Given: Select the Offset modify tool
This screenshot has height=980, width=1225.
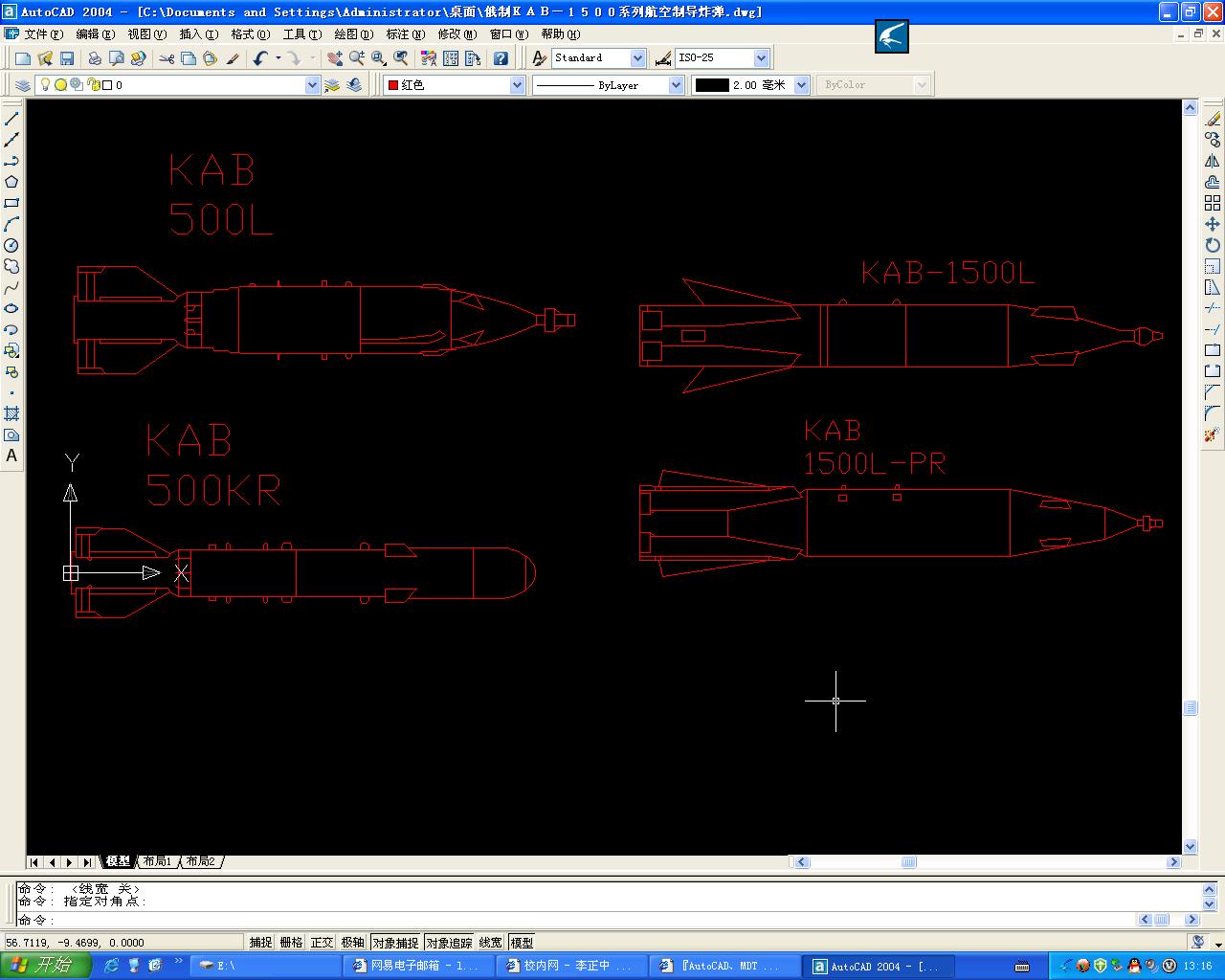Looking at the screenshot, I should coord(1213,182).
